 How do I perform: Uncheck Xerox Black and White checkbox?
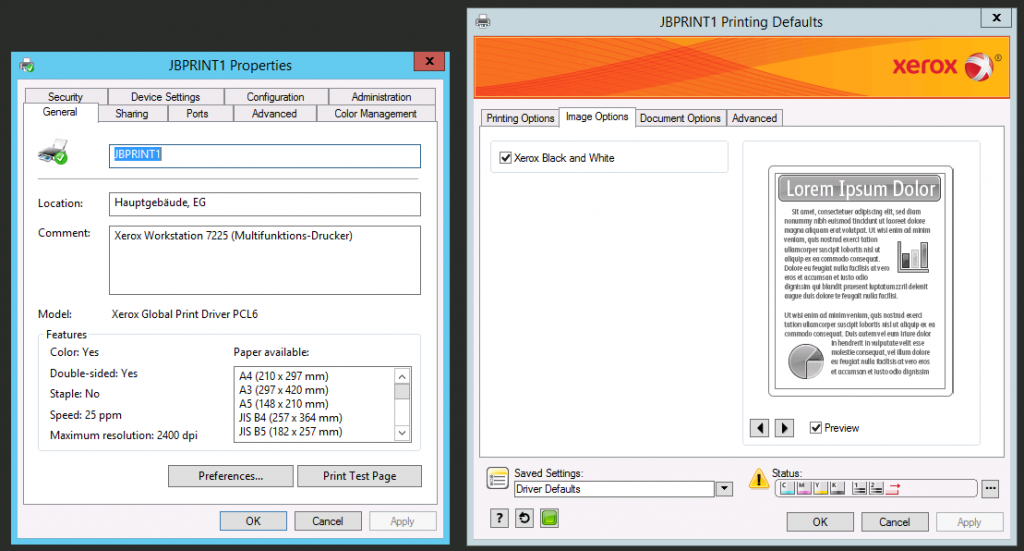tap(505, 158)
